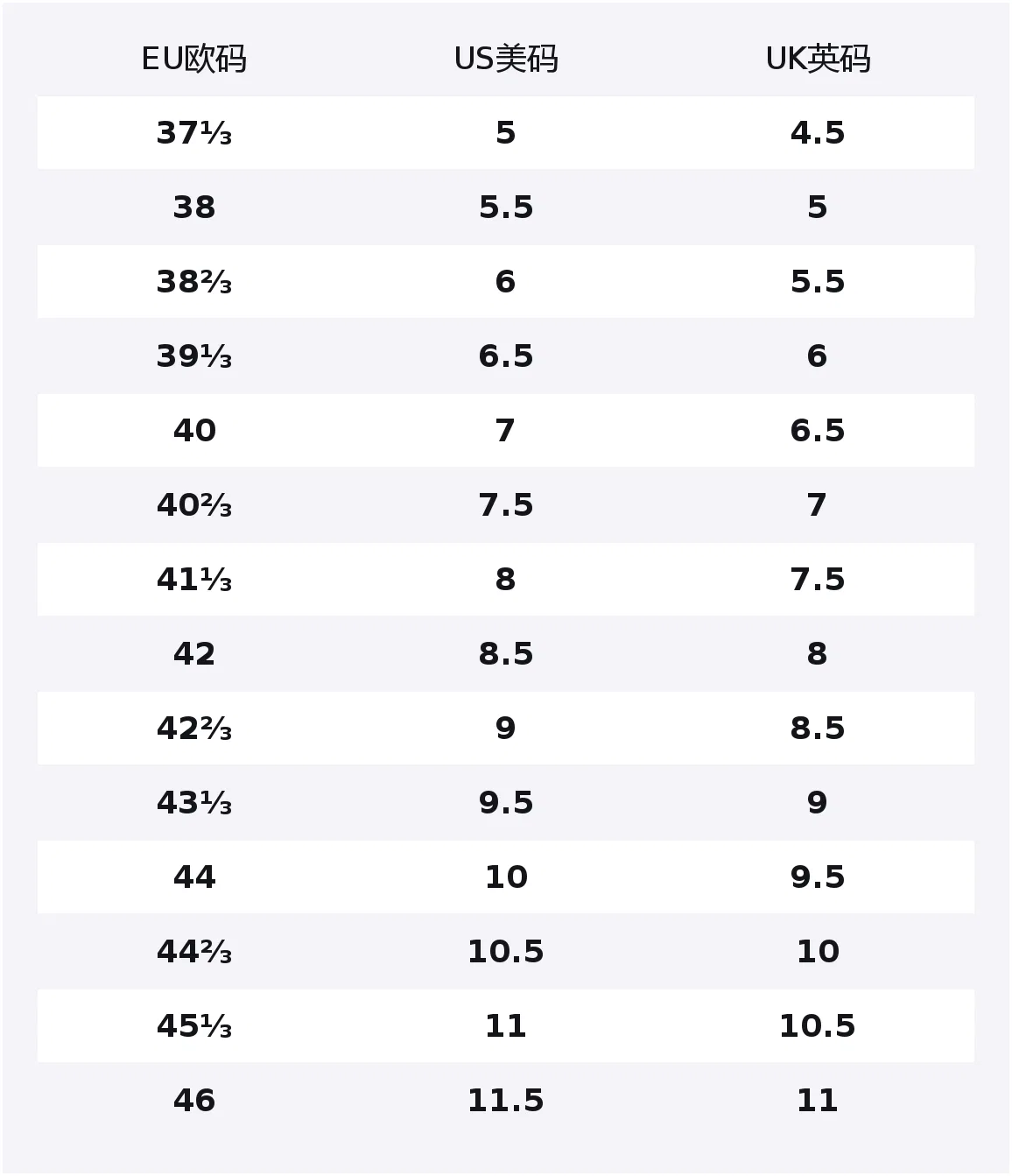Select EU size 46 in last row
Image resolution: width=1012 pixels, height=1176 pixels.
[193, 1101]
